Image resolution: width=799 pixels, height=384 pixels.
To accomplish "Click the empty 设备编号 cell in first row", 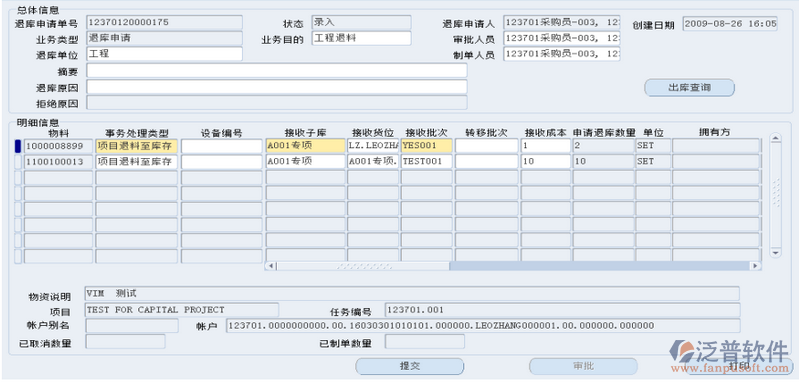I will [222, 146].
